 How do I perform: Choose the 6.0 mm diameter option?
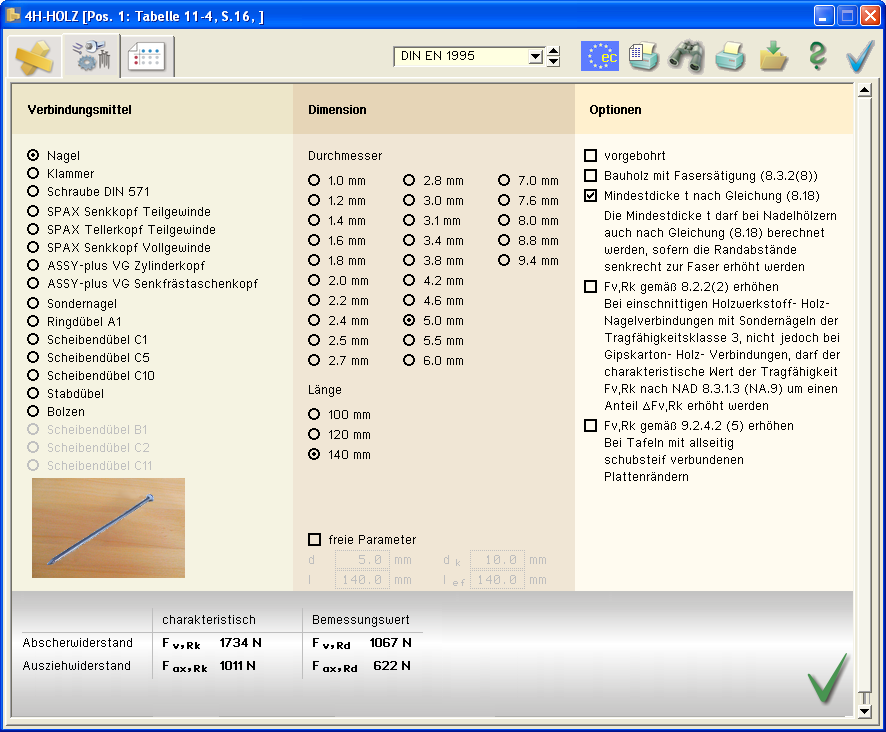(x=410, y=361)
